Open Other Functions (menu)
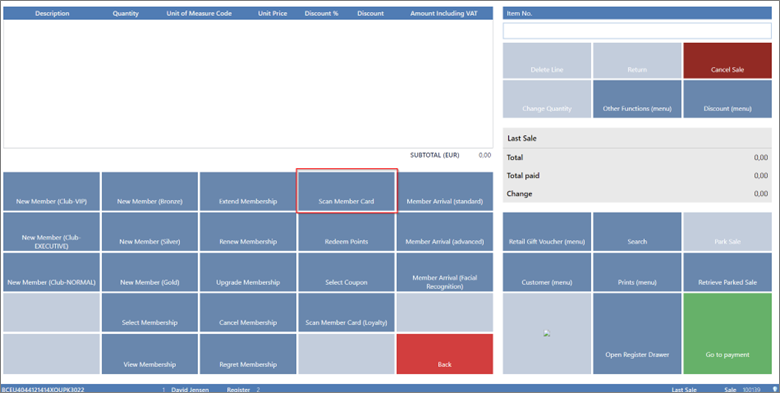This screenshot has width=780, height=393. point(637,99)
